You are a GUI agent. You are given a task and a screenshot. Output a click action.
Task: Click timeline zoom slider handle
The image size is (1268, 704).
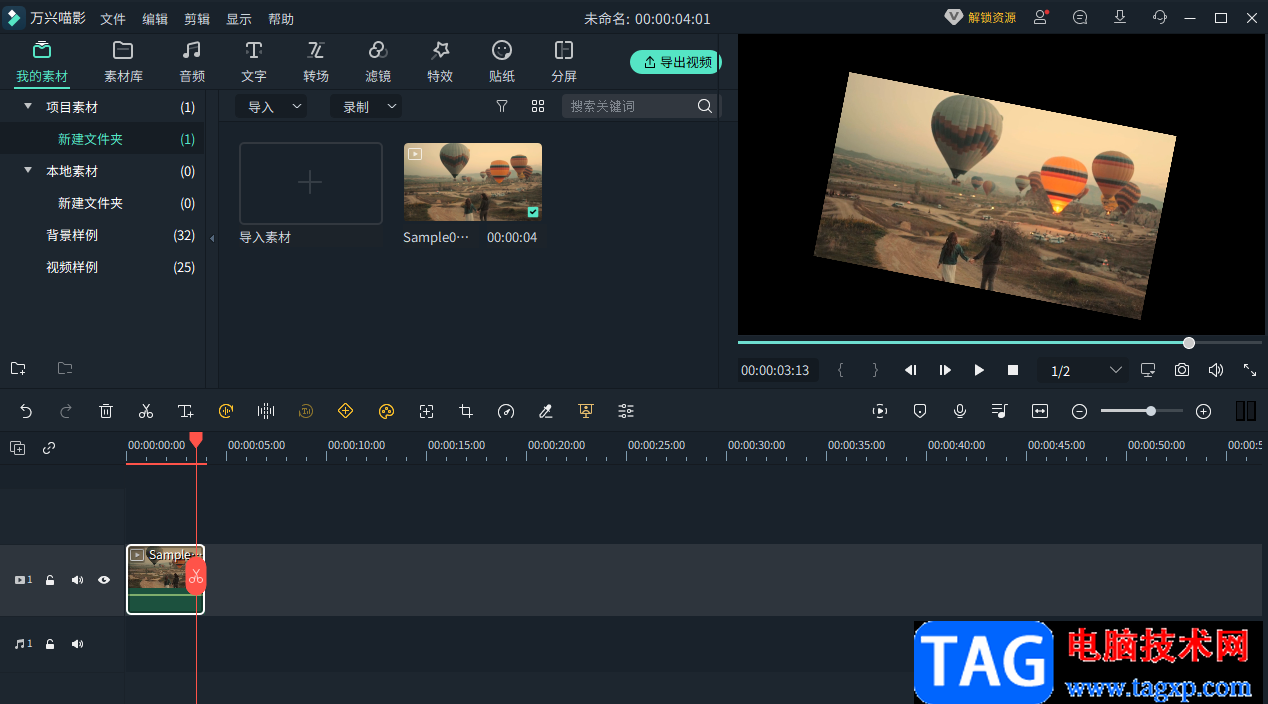1151,411
